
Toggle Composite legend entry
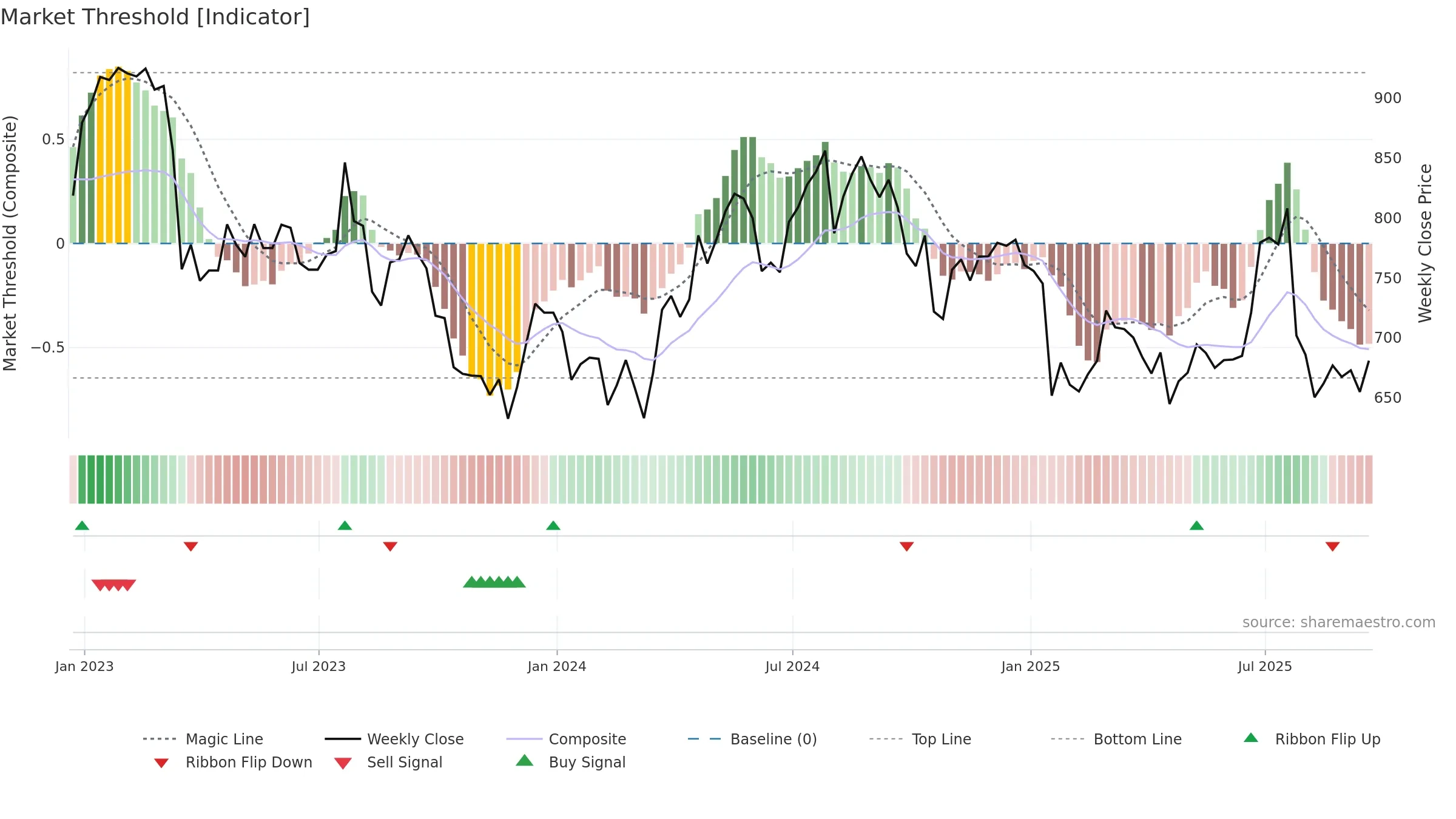(567, 739)
